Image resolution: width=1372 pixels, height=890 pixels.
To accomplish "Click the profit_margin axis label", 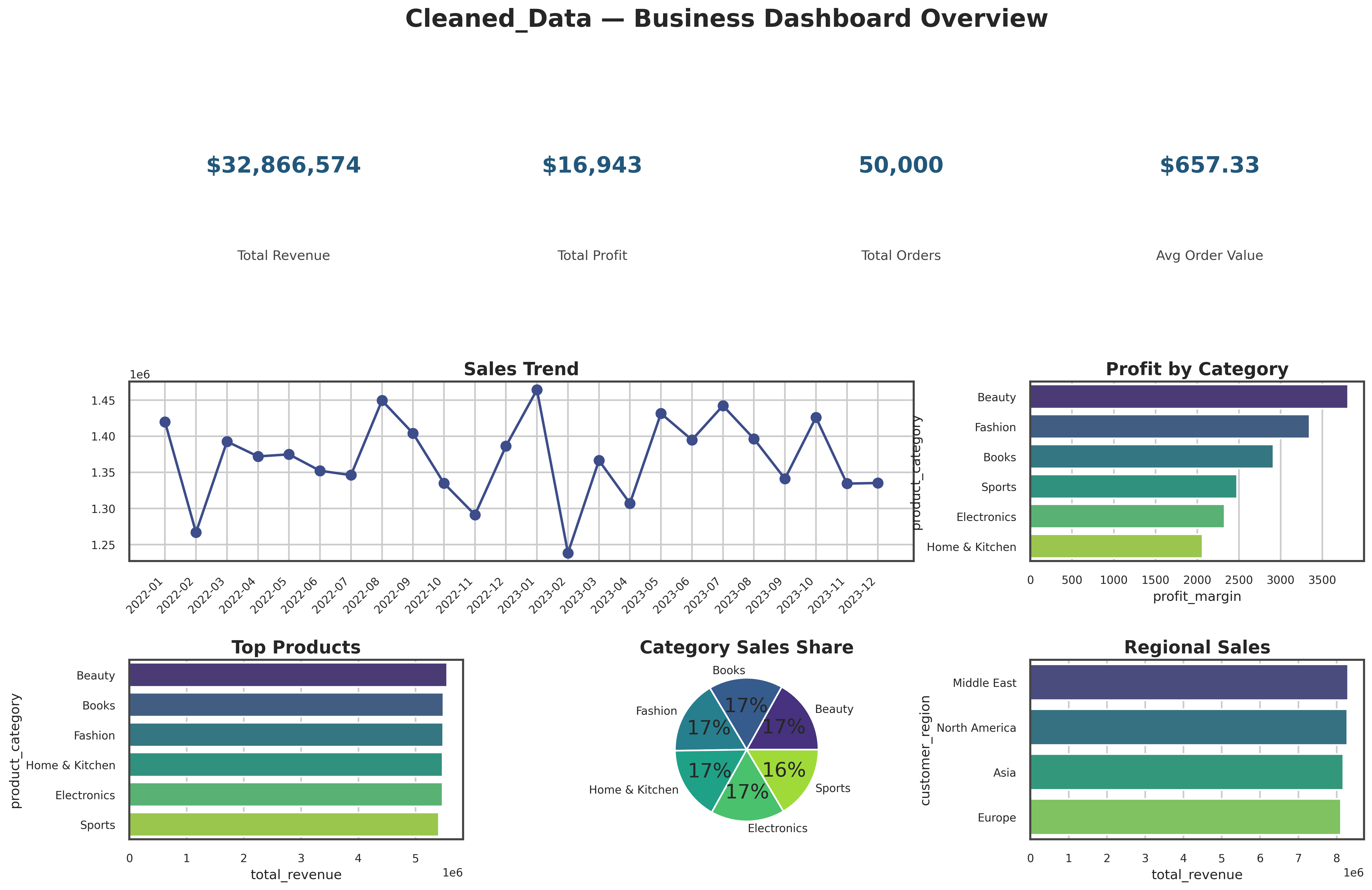I will [1197, 597].
